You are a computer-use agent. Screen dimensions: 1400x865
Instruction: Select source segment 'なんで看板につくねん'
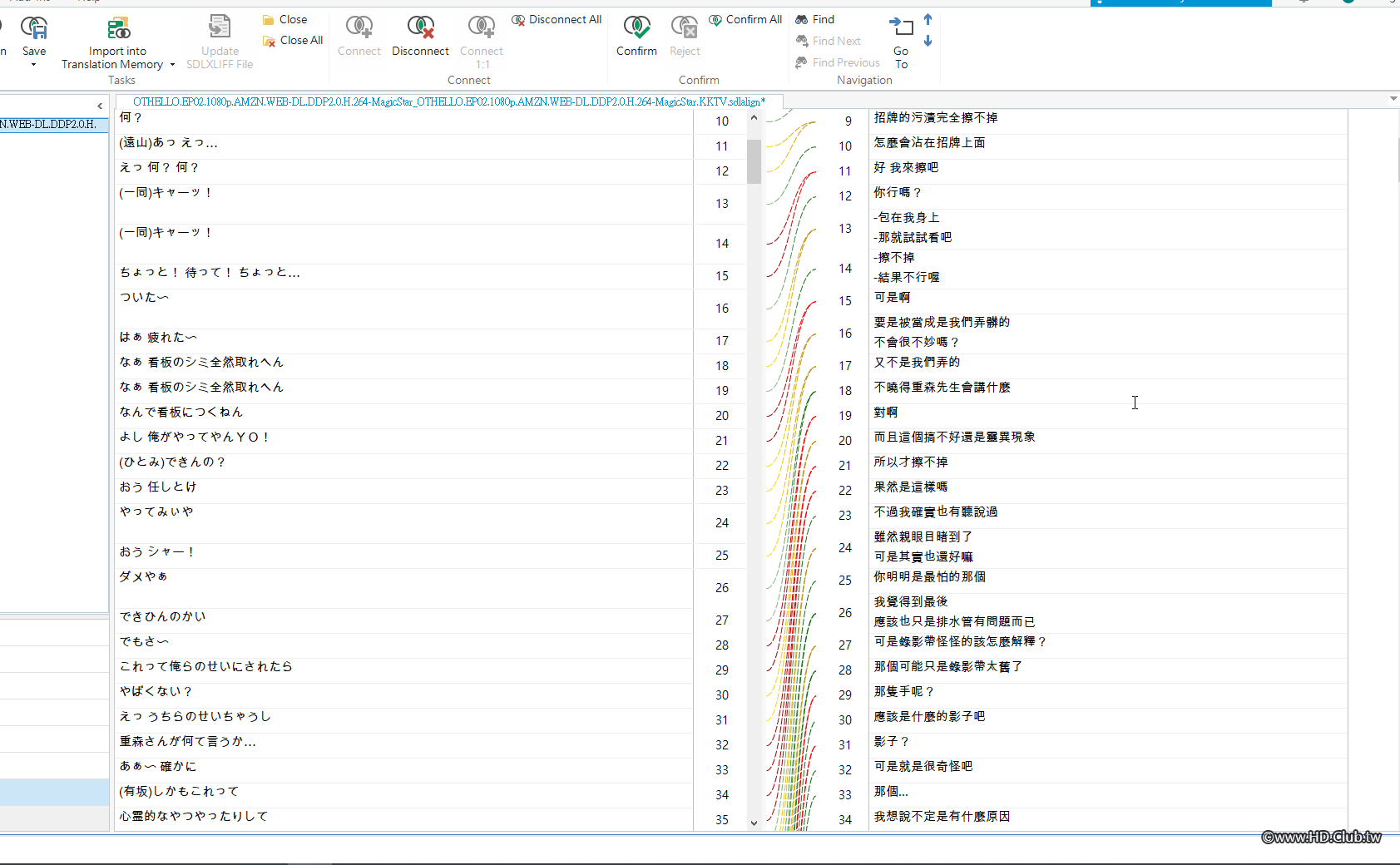[404, 416]
